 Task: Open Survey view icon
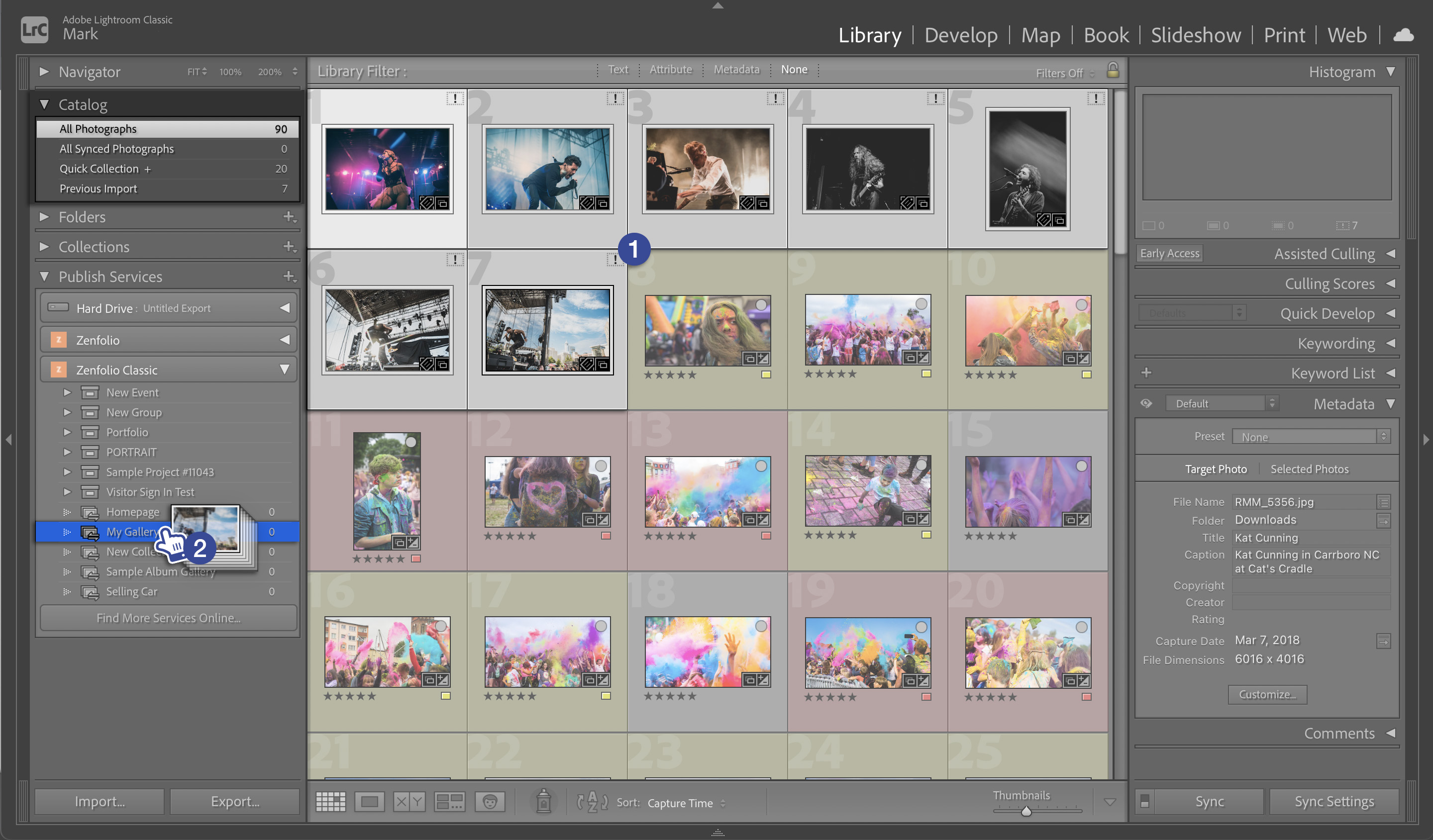coord(449,801)
